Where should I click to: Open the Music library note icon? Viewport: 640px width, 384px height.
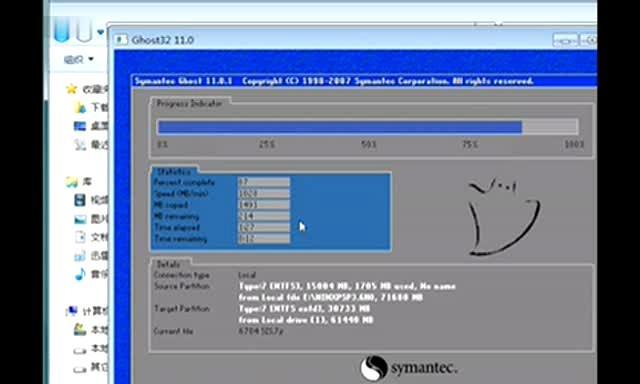[80, 274]
